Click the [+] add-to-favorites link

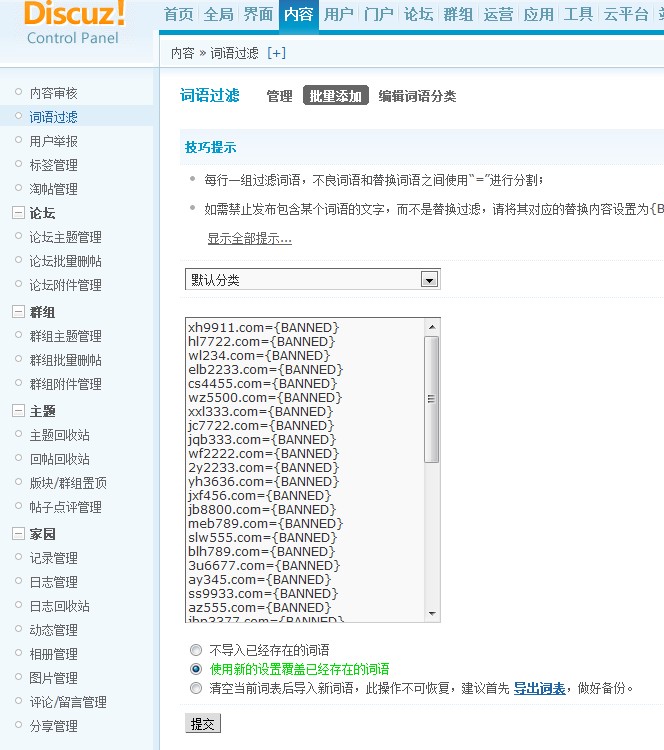277,53
